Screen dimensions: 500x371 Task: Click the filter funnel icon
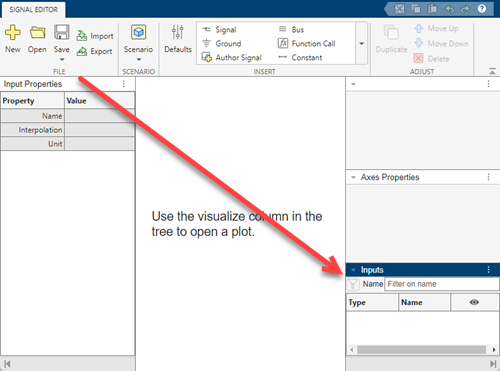coord(353,284)
